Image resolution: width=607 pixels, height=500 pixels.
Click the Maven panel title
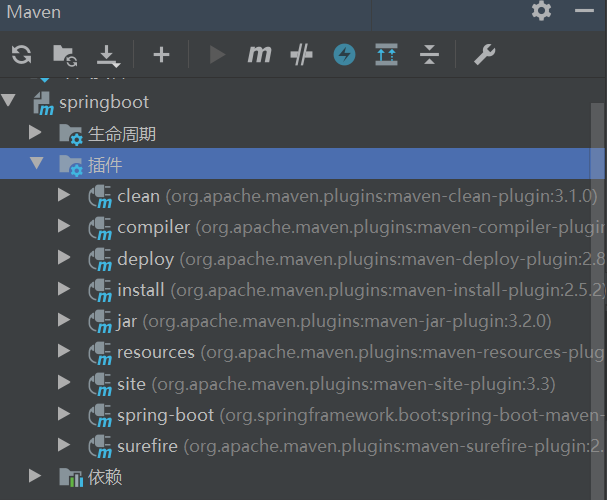[34, 12]
